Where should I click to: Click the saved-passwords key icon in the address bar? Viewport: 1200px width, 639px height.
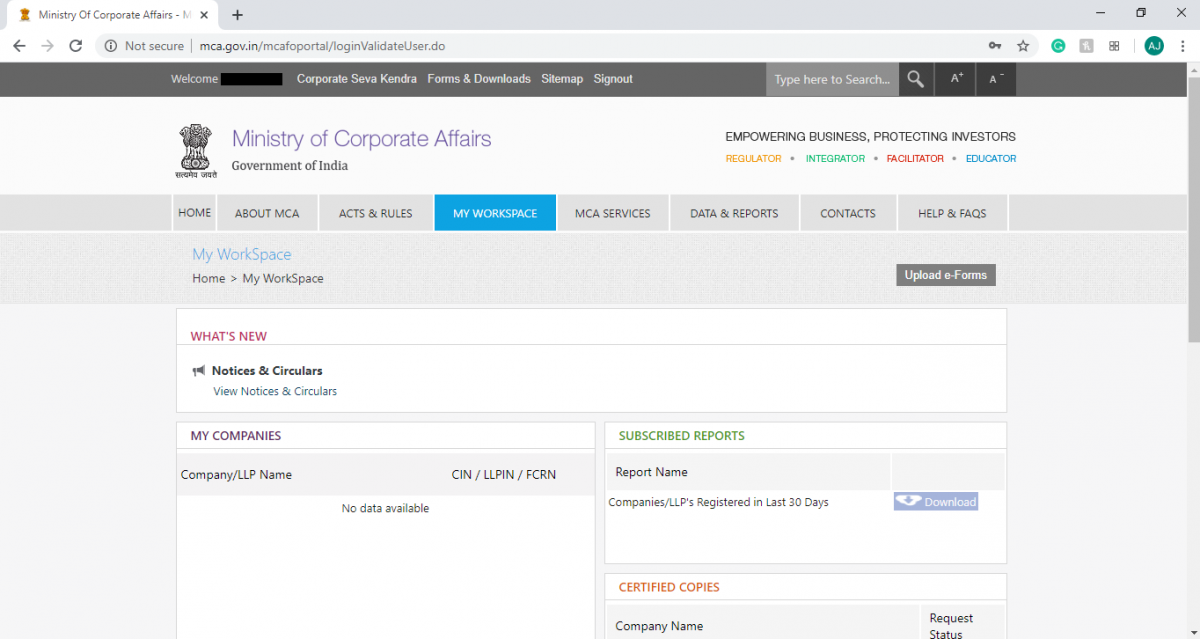[994, 45]
